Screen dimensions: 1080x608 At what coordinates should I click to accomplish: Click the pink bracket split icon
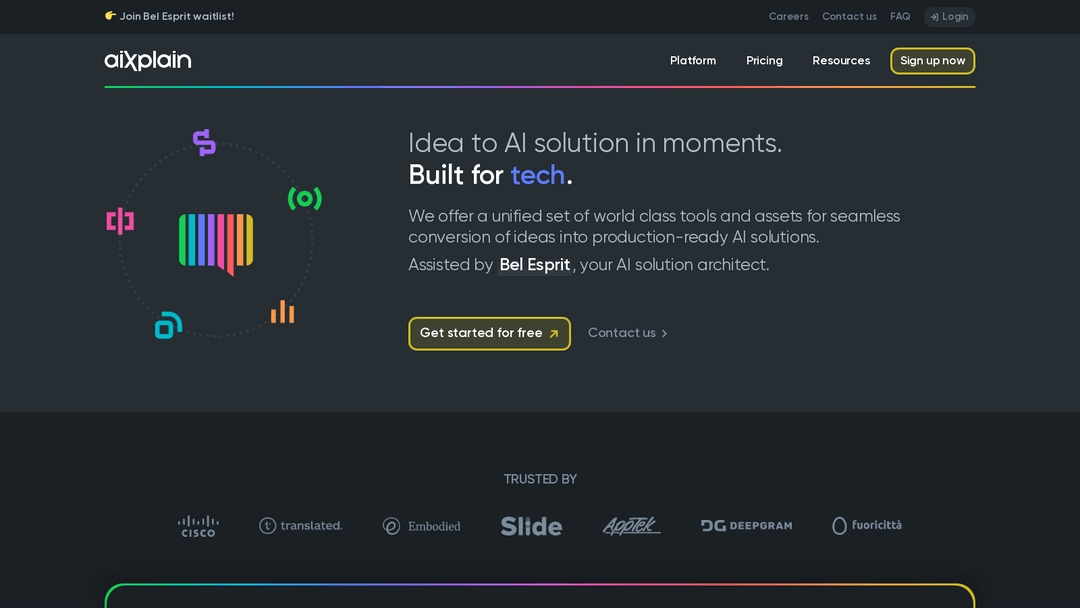120,221
